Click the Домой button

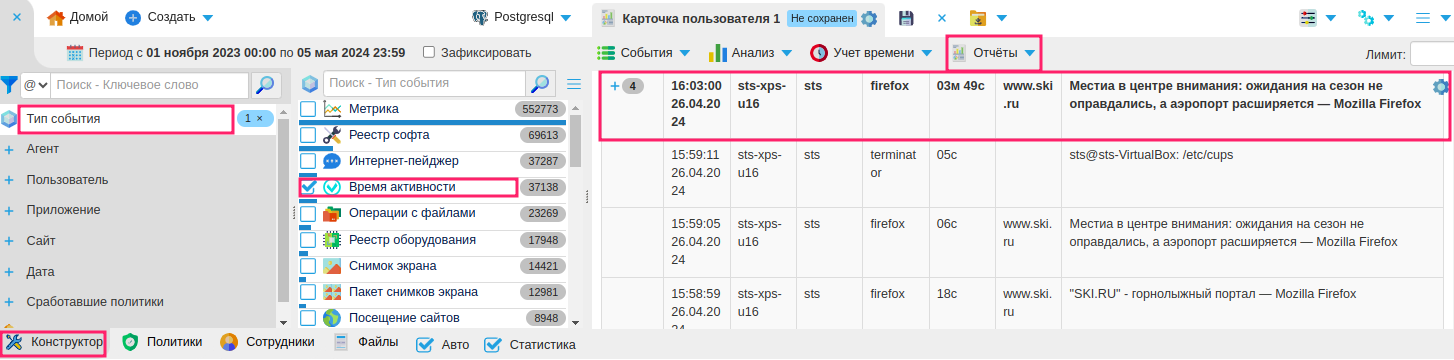coord(78,18)
